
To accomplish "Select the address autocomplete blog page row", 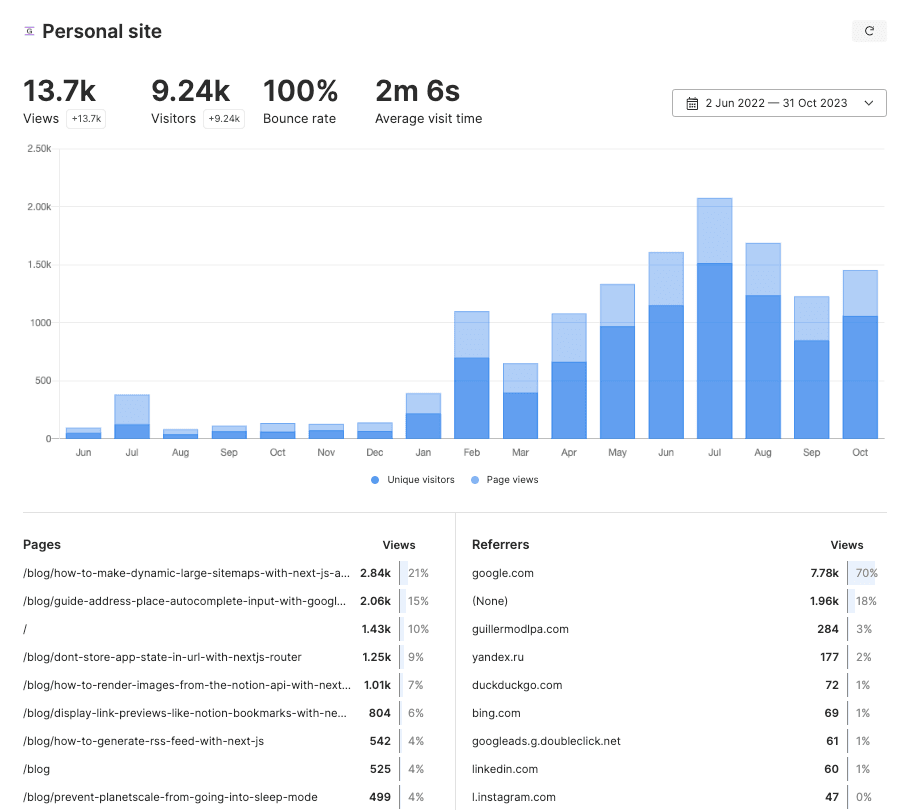I will (186, 601).
